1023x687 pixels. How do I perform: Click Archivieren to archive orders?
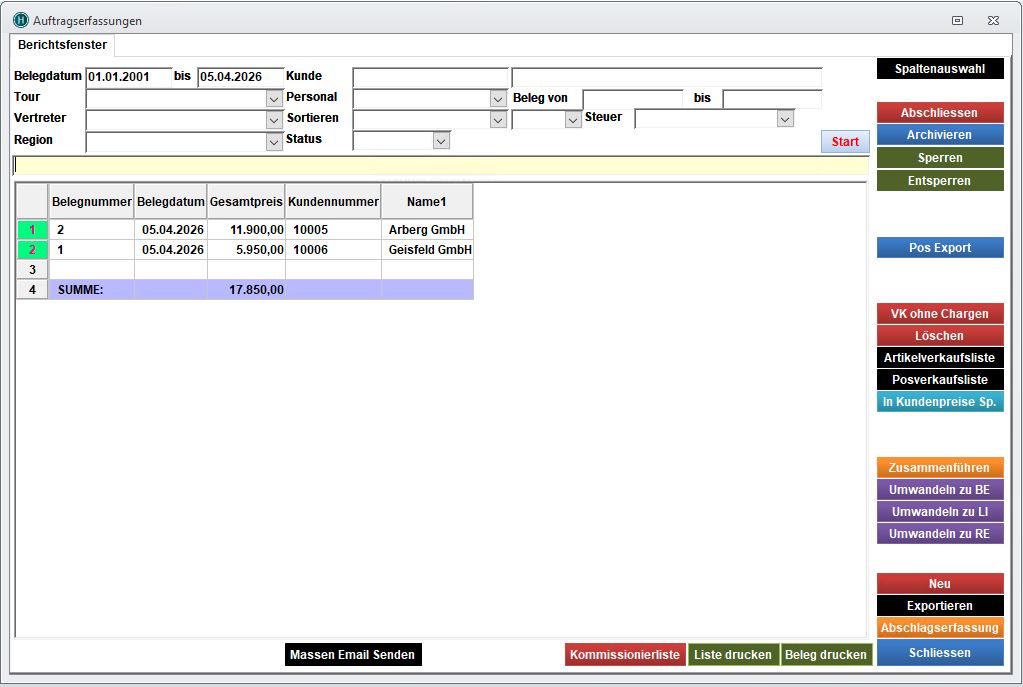pos(939,135)
